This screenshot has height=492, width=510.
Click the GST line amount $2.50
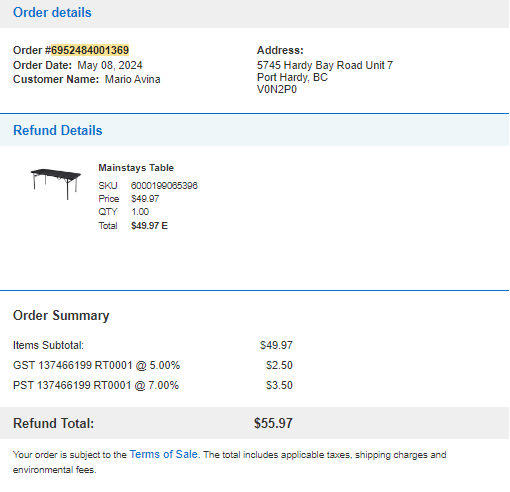point(279,365)
